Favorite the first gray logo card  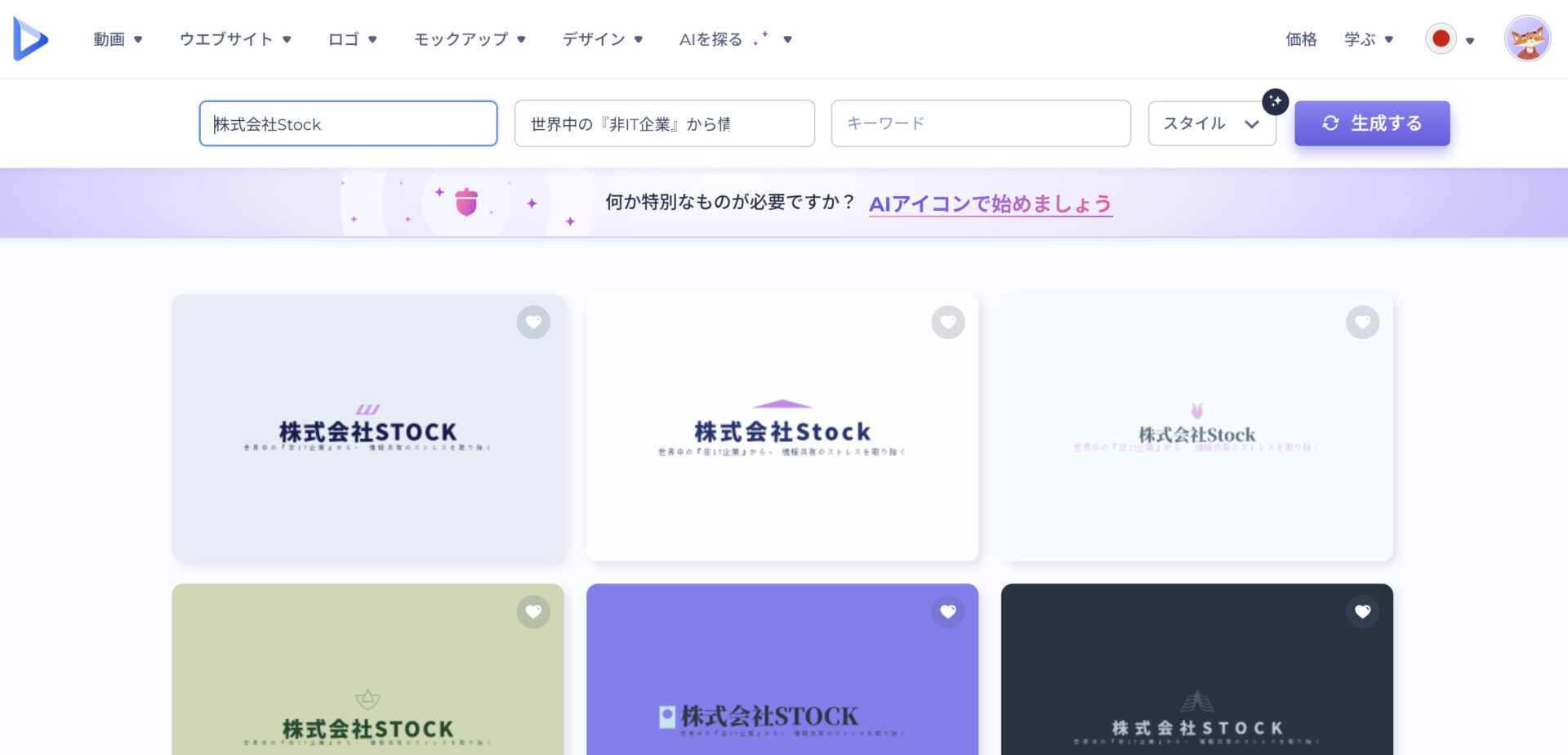click(x=533, y=323)
